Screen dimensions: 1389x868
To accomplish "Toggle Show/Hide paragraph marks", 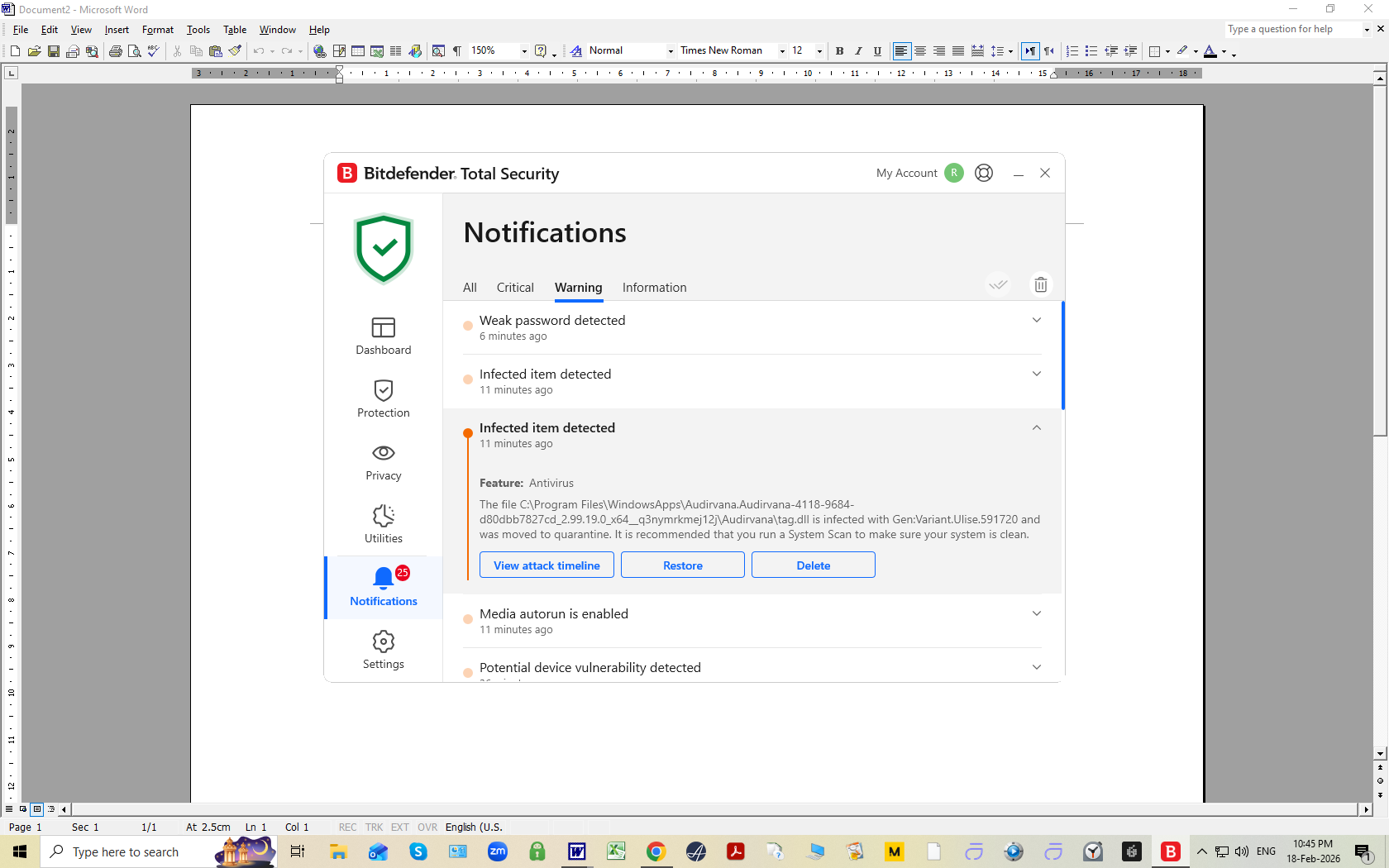I will pyautogui.click(x=457, y=51).
